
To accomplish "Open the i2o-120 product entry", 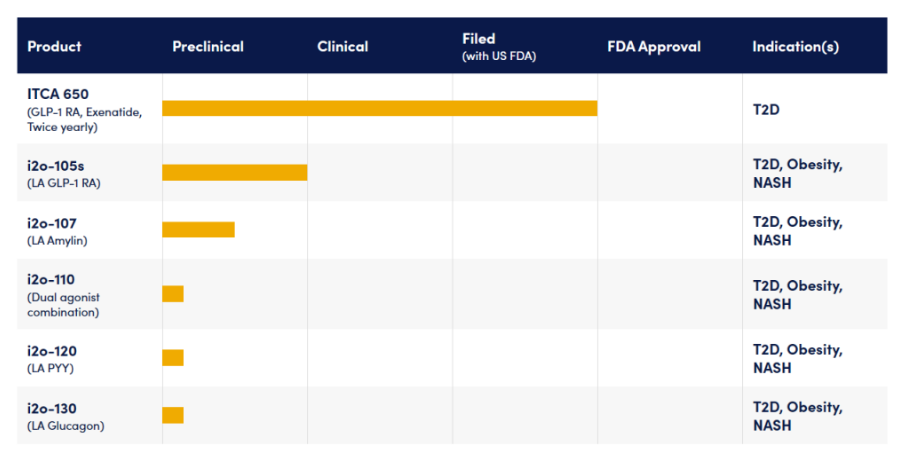I will pyautogui.click(x=52, y=351).
